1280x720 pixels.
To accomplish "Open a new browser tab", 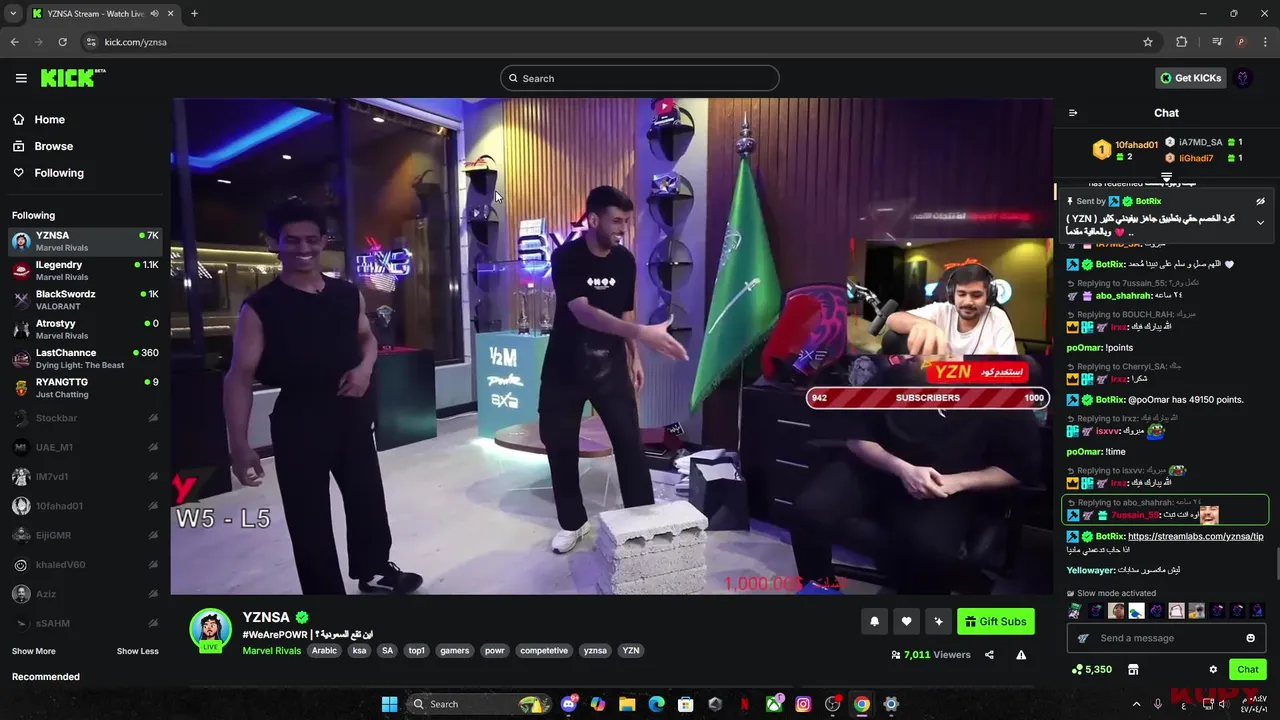I will [x=194, y=14].
